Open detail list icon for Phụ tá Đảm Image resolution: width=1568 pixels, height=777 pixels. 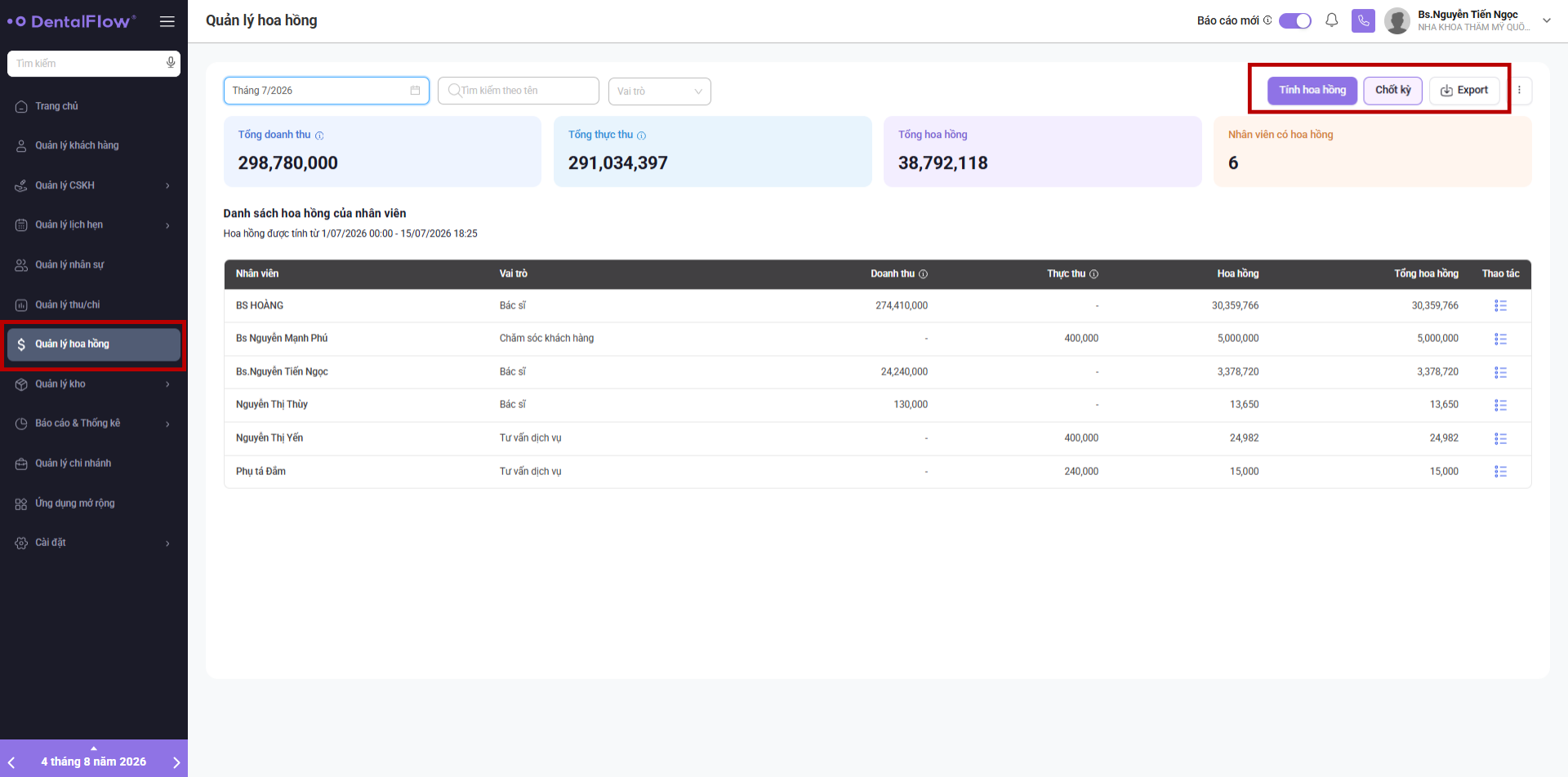point(1500,472)
